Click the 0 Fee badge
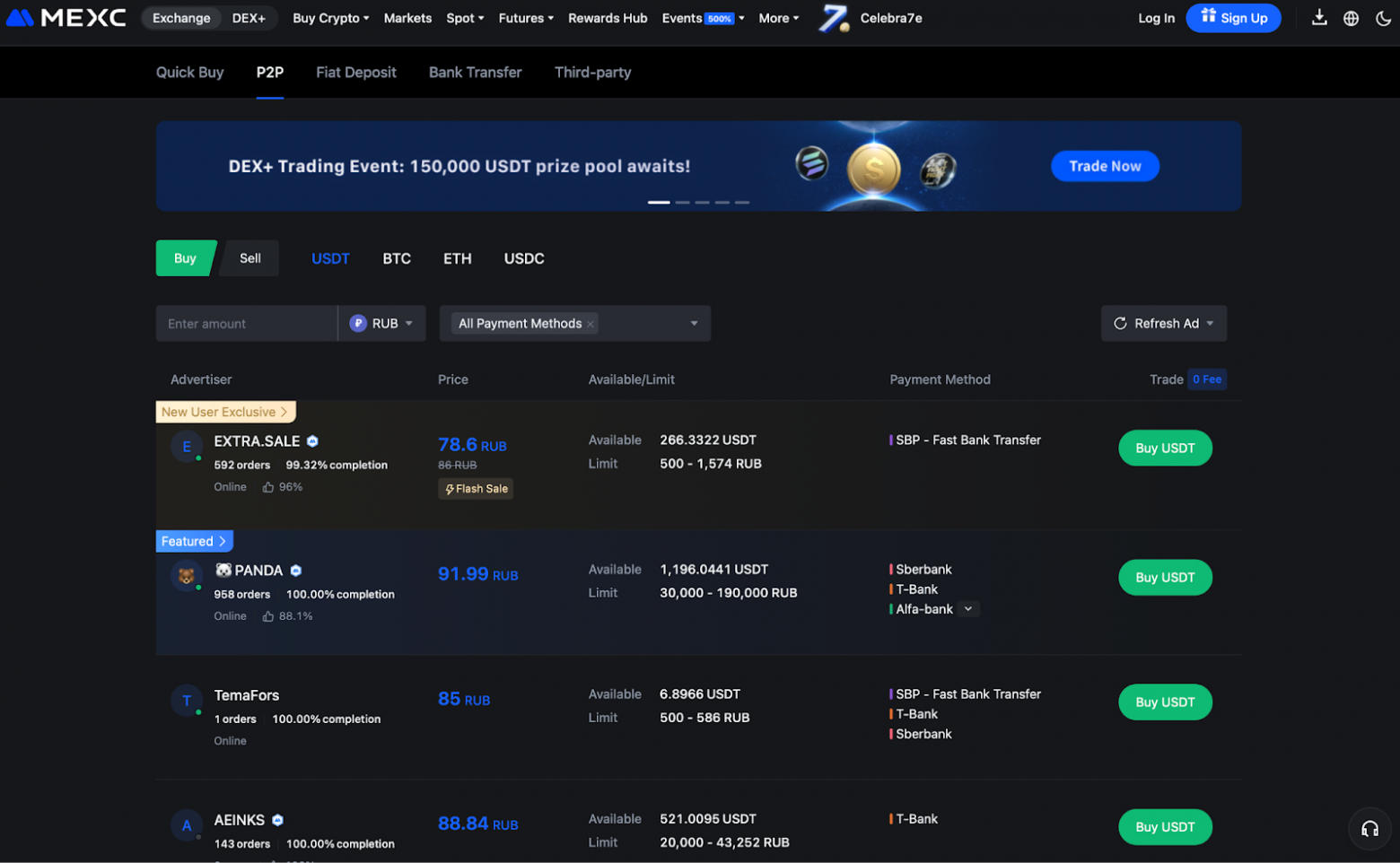Viewport: 1400px width, 863px height. [1207, 379]
